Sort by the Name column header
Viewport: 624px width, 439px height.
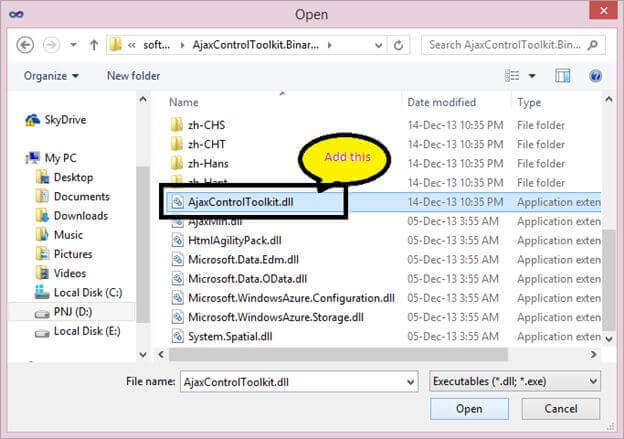pos(184,102)
